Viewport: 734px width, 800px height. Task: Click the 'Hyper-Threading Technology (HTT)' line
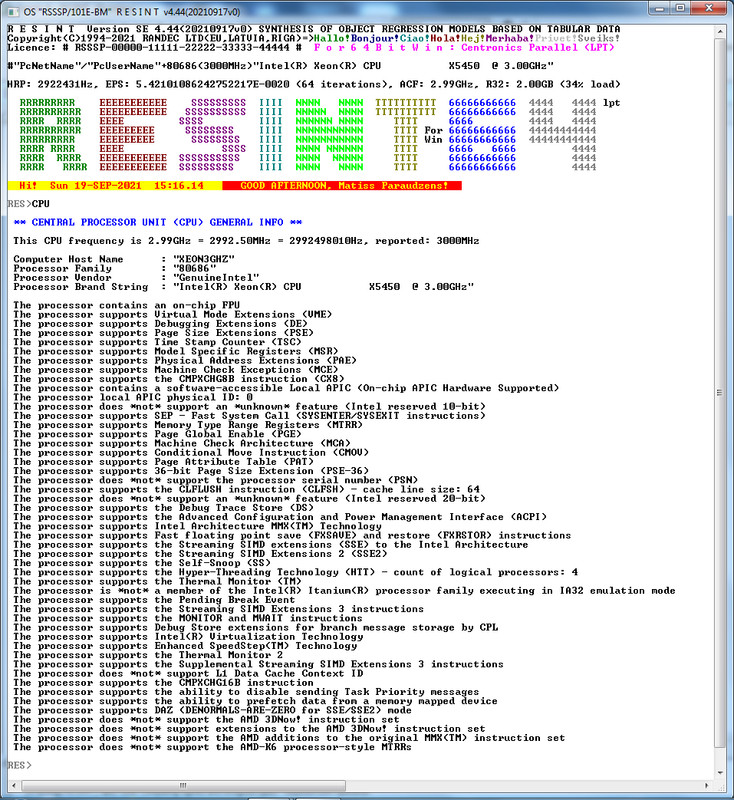pos(295,572)
